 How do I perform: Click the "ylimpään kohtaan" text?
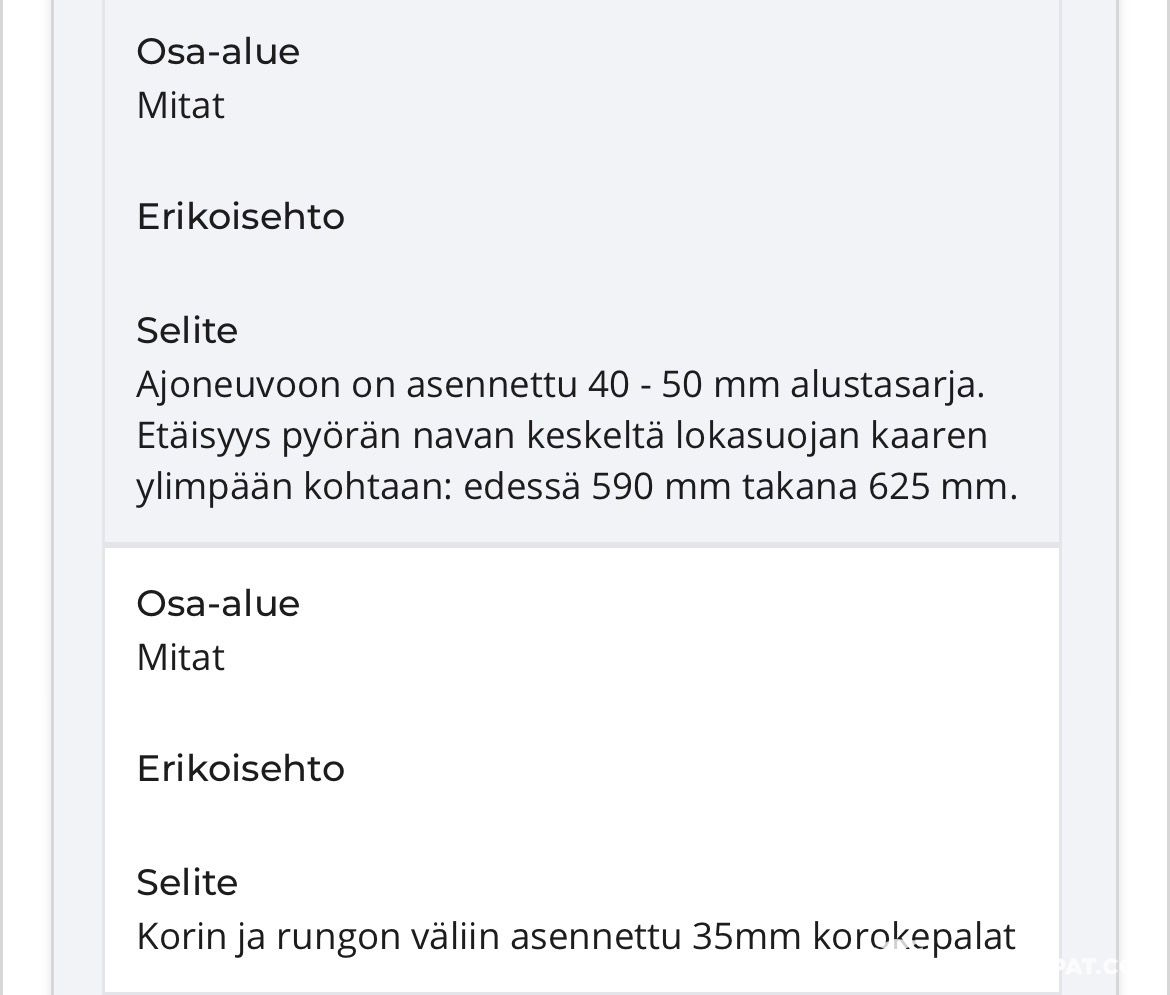294,487
